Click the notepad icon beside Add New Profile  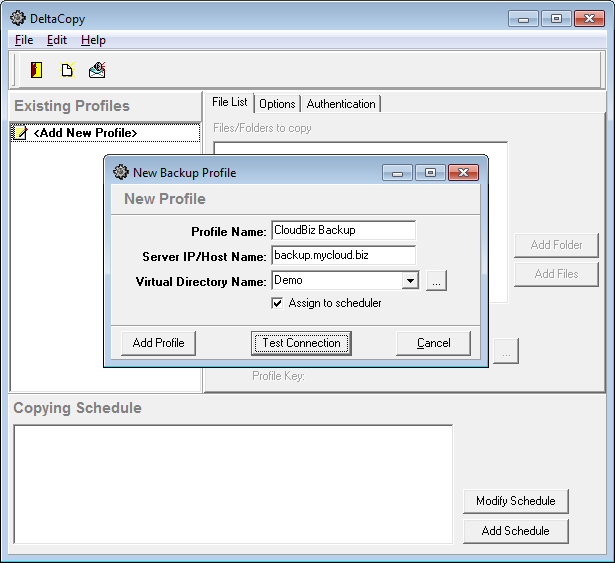20,133
